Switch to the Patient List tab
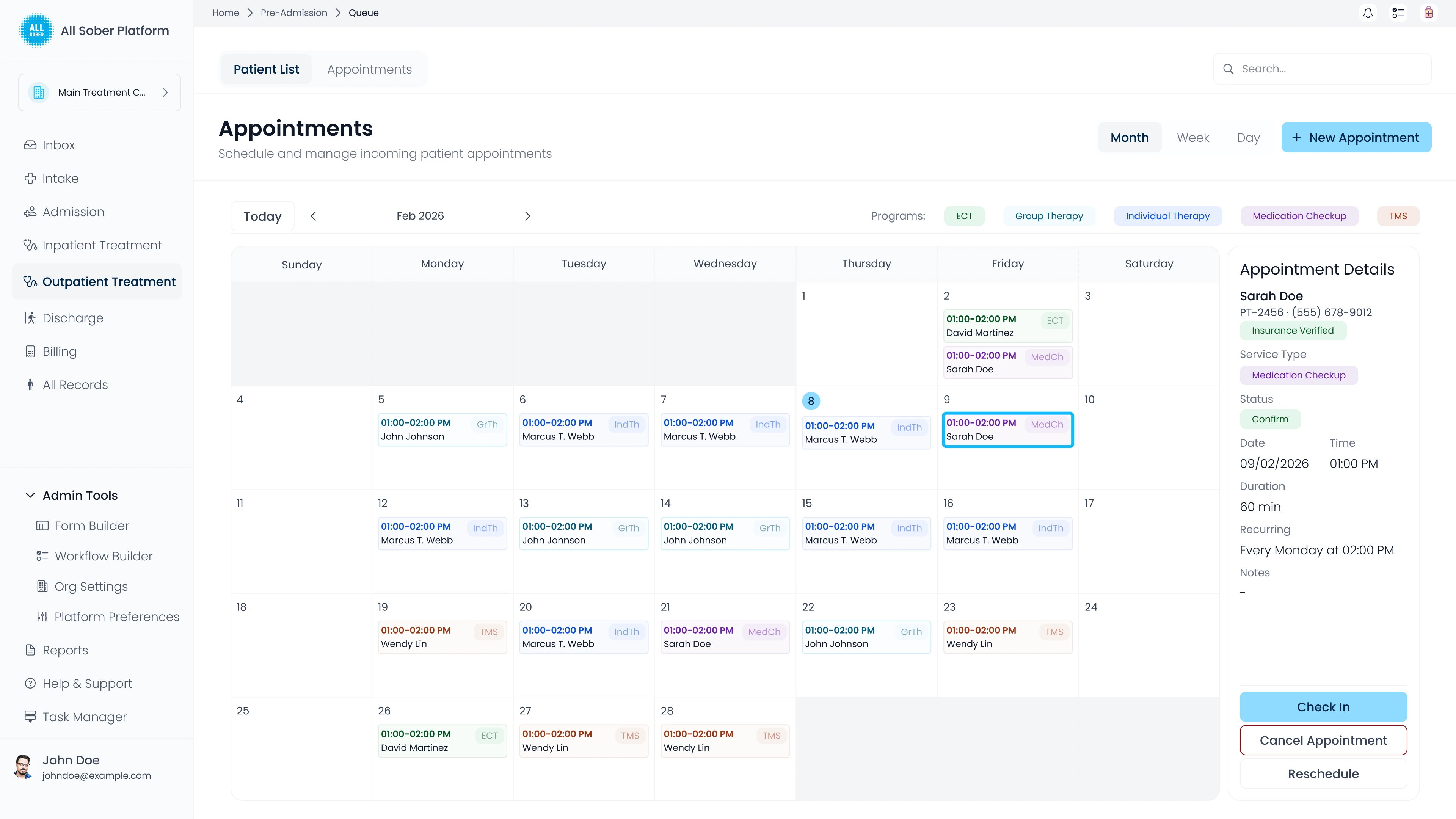This screenshot has width=1456, height=819. click(x=266, y=69)
